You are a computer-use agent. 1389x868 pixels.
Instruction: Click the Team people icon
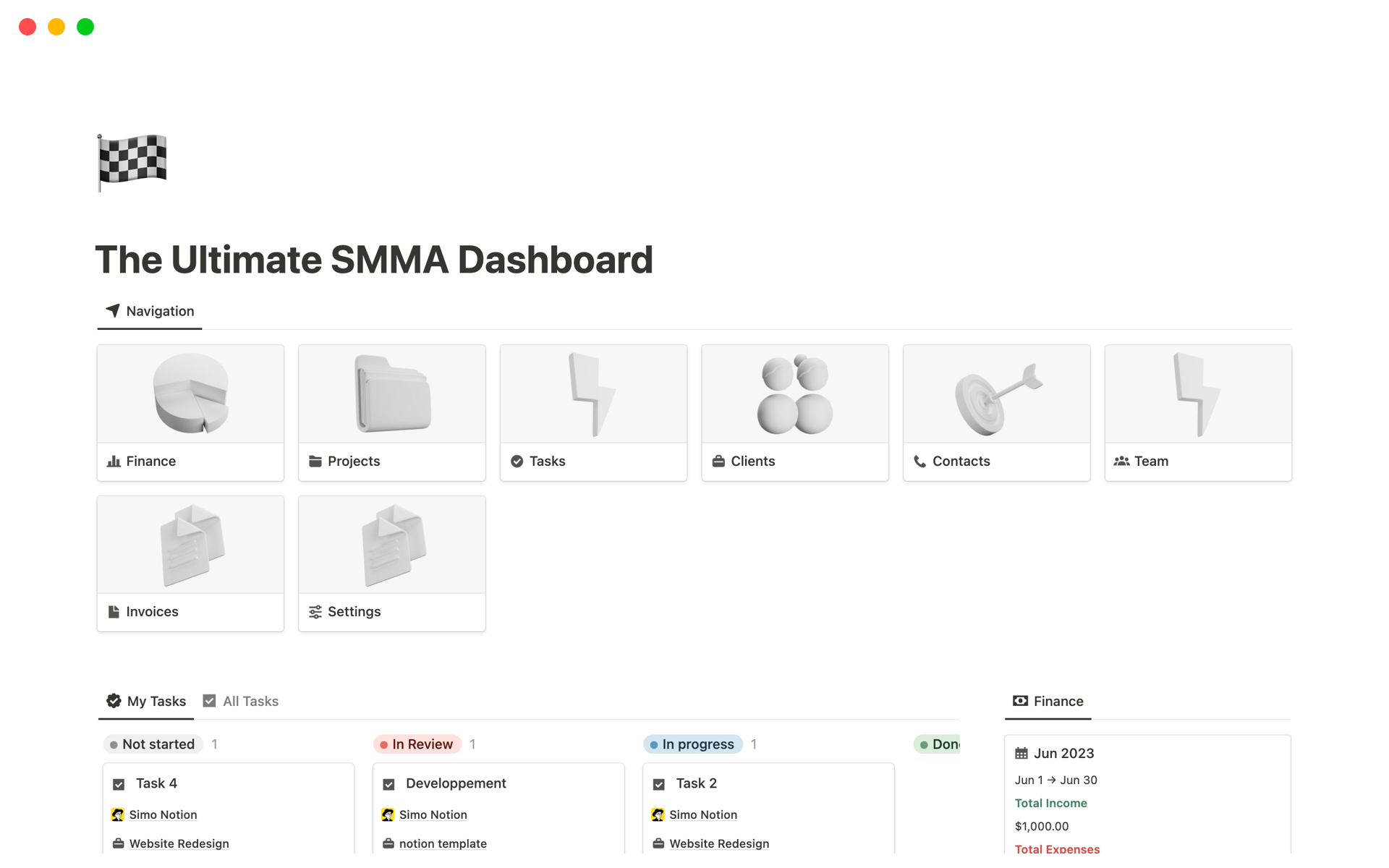pyautogui.click(x=1121, y=461)
